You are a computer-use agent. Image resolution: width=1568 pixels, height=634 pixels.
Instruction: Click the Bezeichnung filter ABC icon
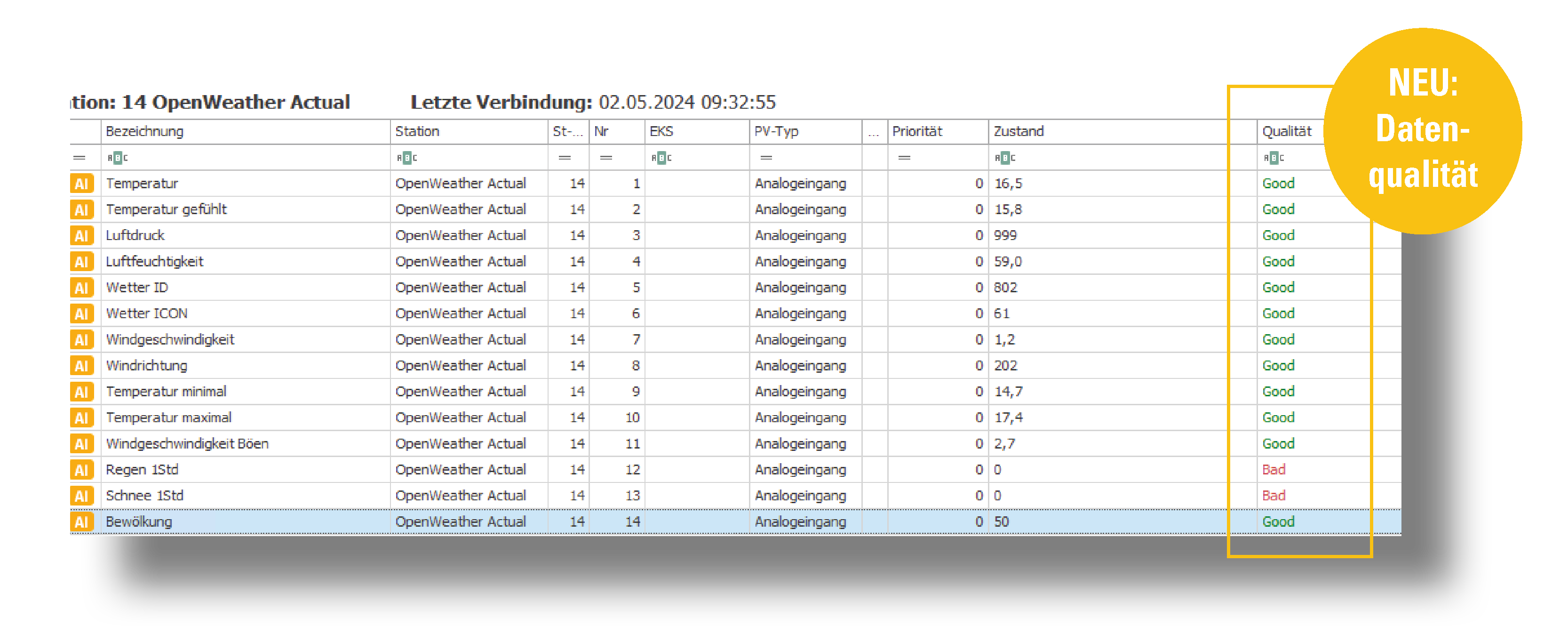(118, 158)
